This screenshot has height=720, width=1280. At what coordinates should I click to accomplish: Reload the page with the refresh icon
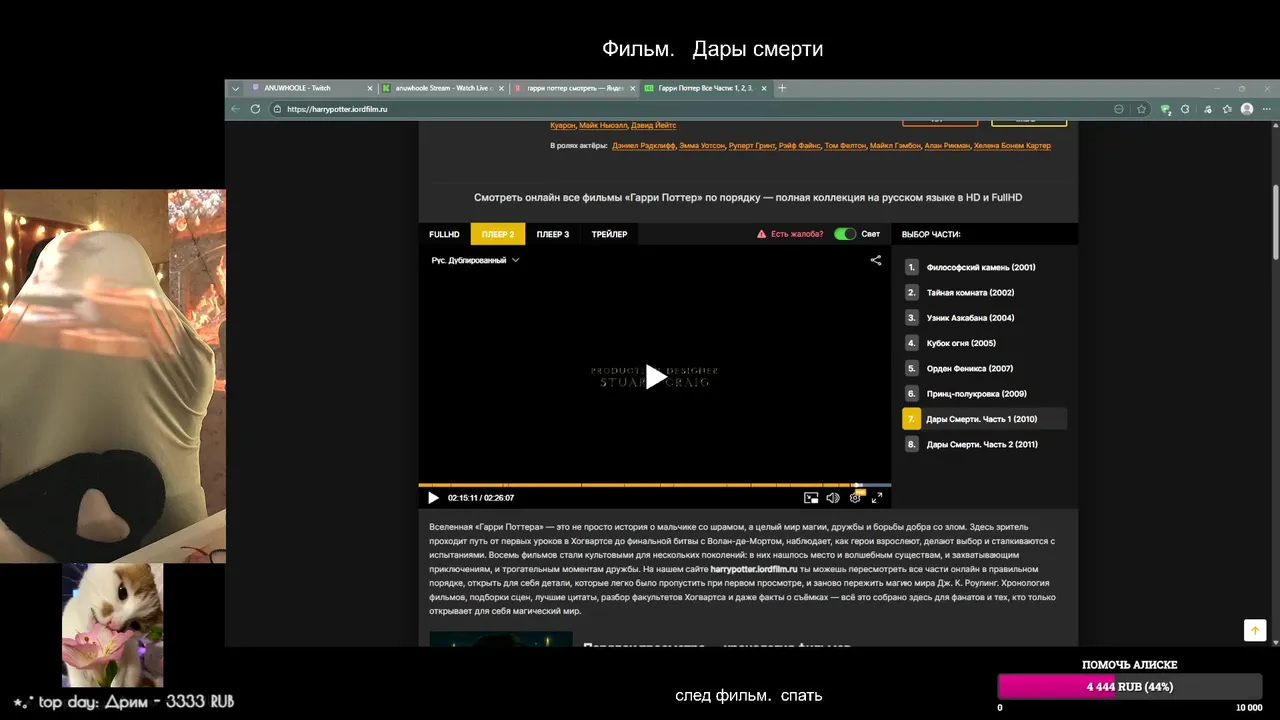[256, 109]
